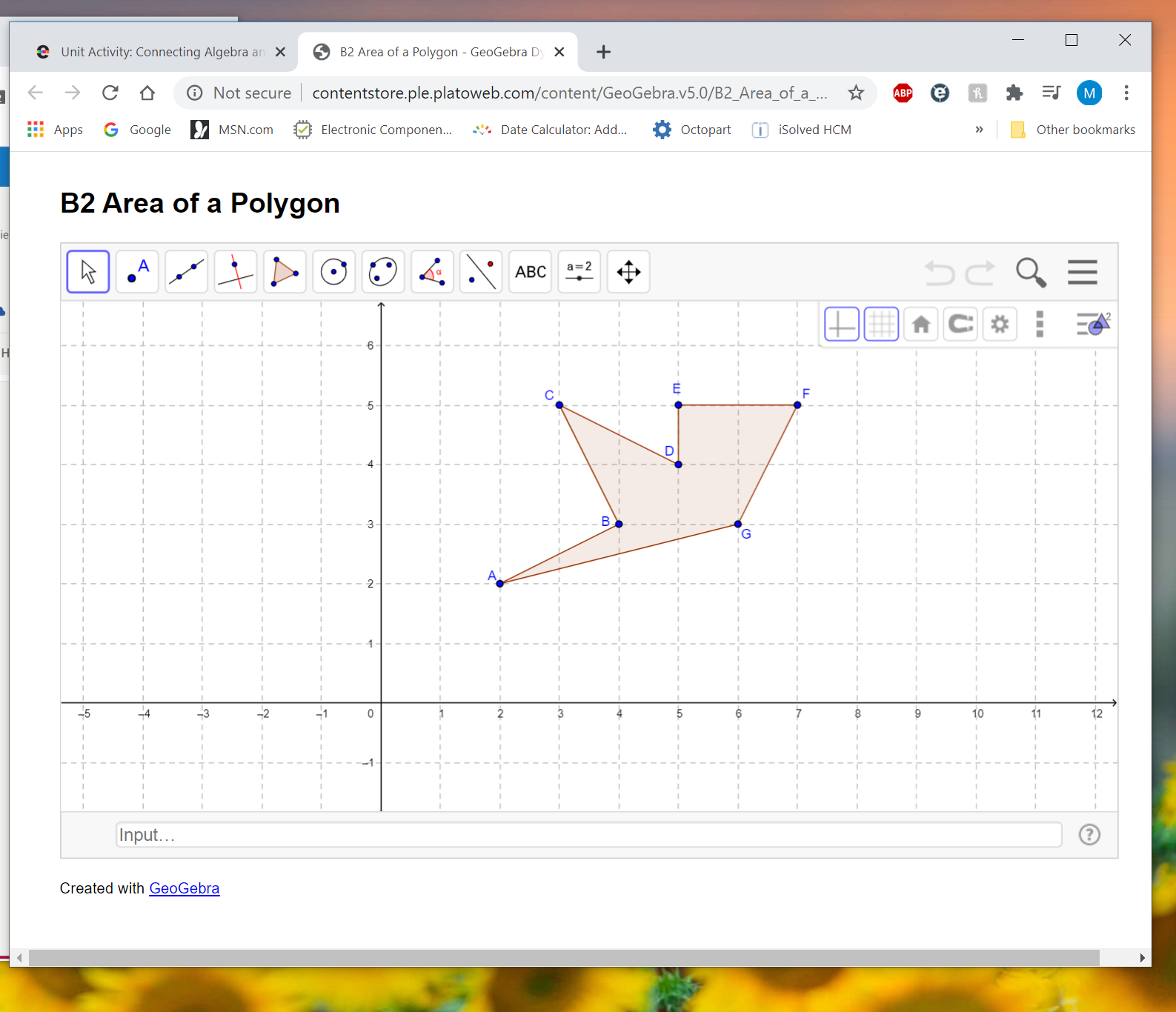This screenshot has width=1176, height=1012.
Task: Click polygon vertex point C
Action: pyautogui.click(x=559, y=405)
